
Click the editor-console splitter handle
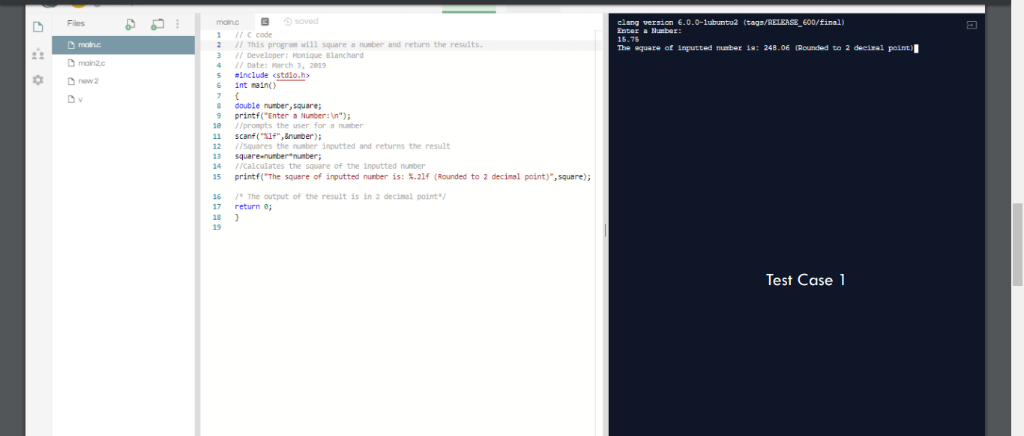pos(605,230)
